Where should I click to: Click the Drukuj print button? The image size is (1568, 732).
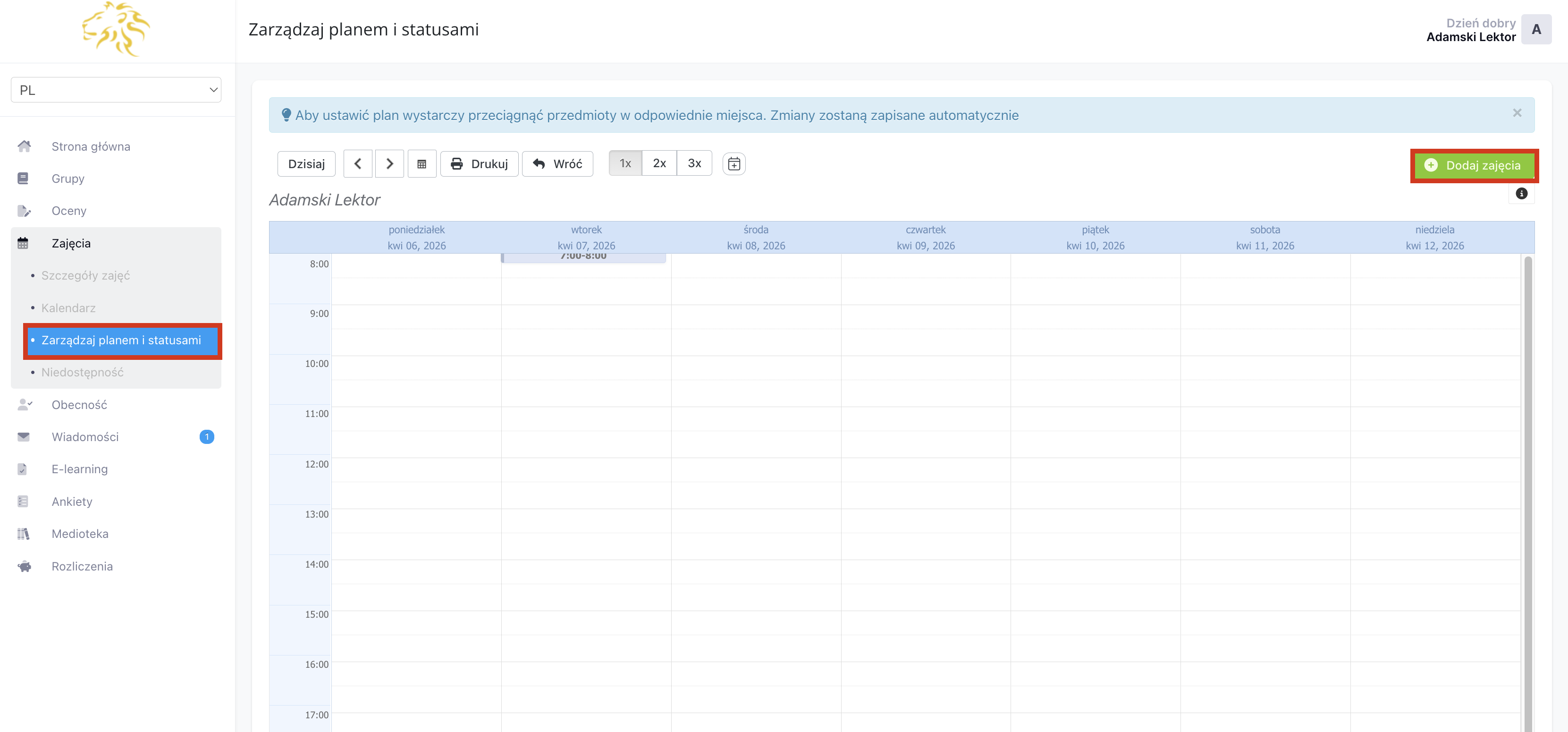pos(479,164)
